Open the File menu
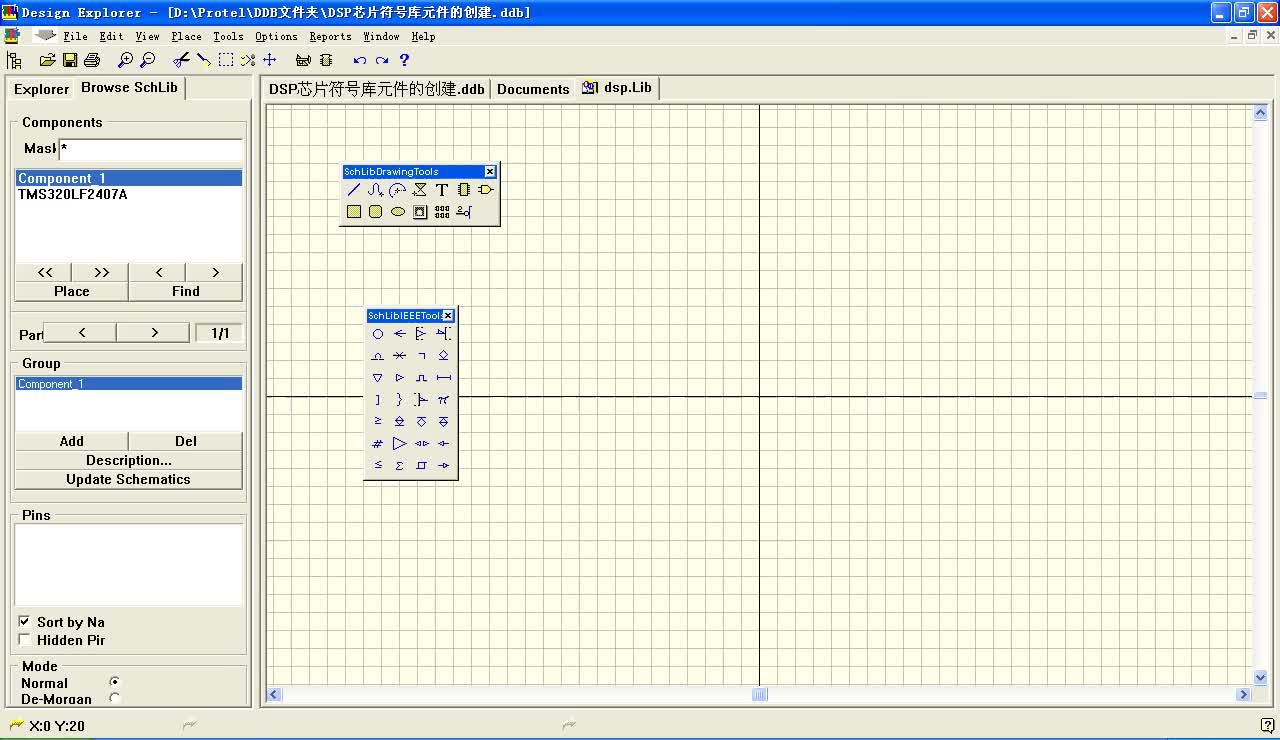 click(x=75, y=36)
